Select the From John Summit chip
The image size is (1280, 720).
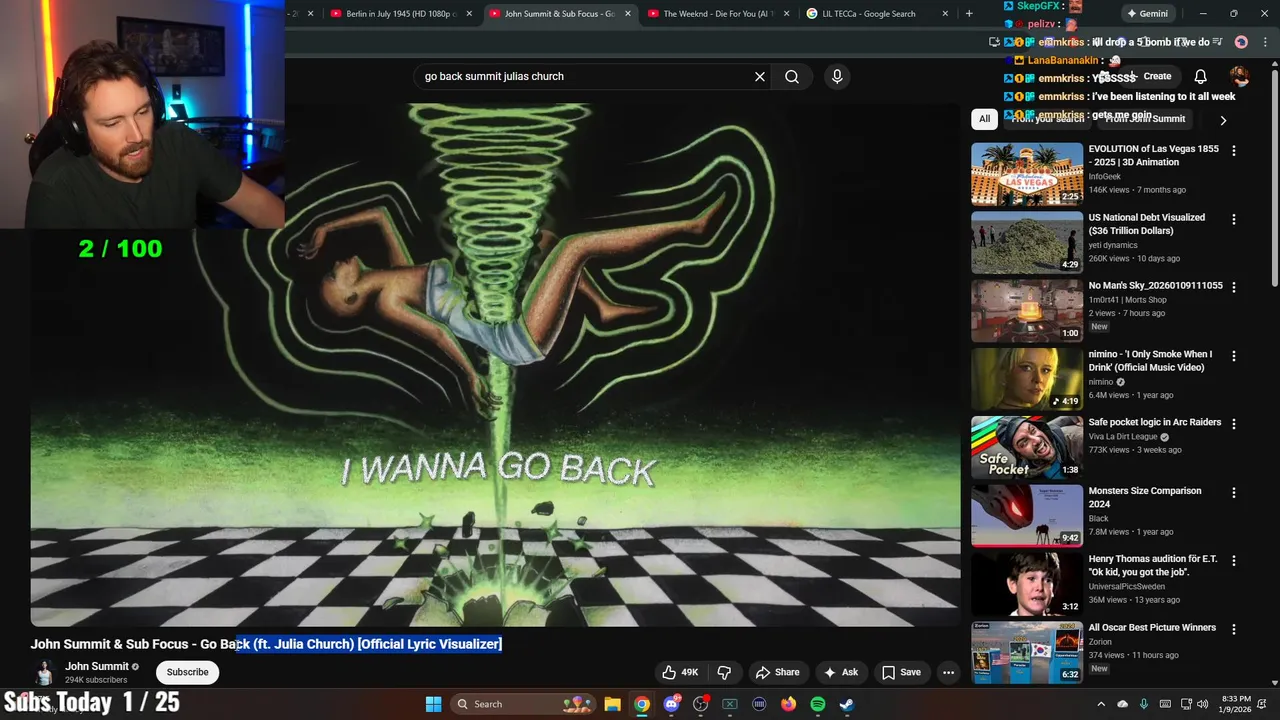tap(1145, 119)
